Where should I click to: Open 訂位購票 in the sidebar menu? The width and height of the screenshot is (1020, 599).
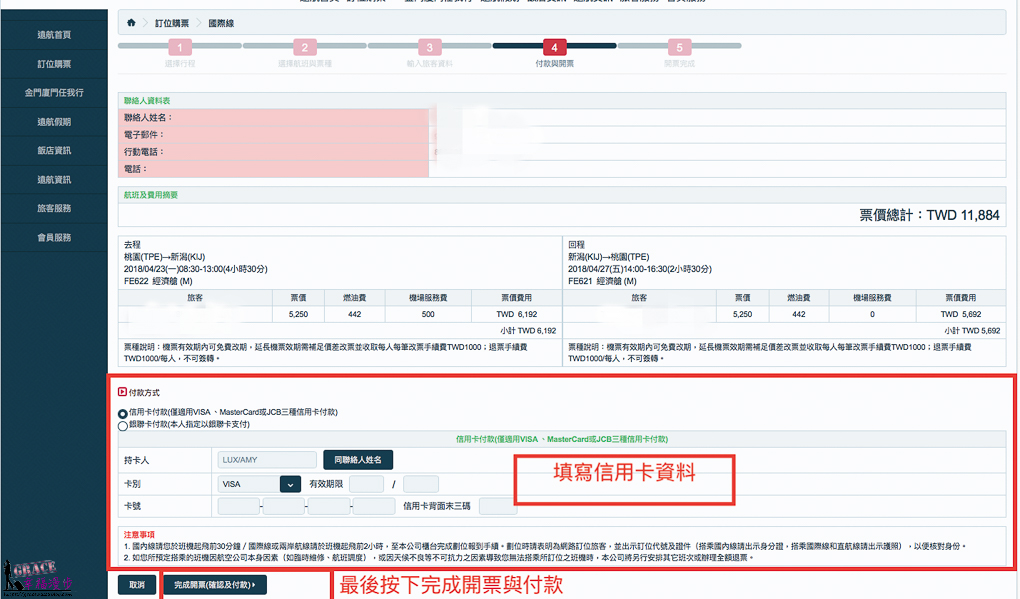coord(54,64)
